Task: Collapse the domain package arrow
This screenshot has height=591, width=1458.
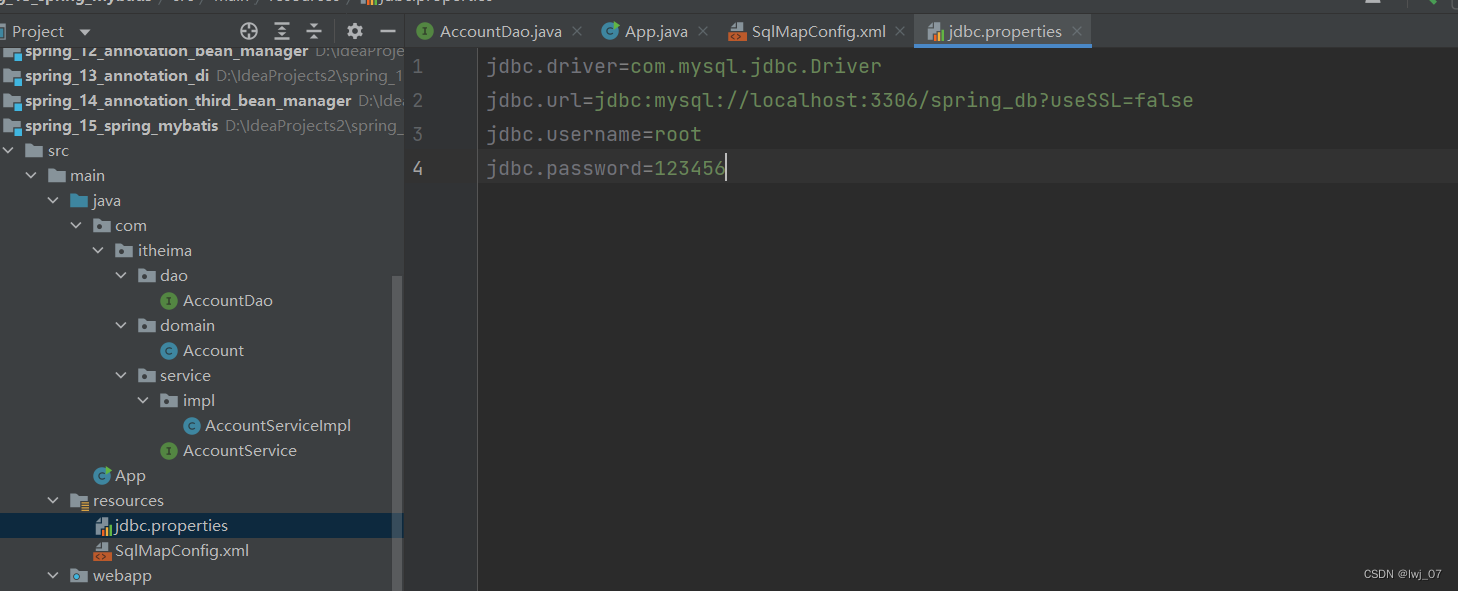Action: tap(121, 326)
